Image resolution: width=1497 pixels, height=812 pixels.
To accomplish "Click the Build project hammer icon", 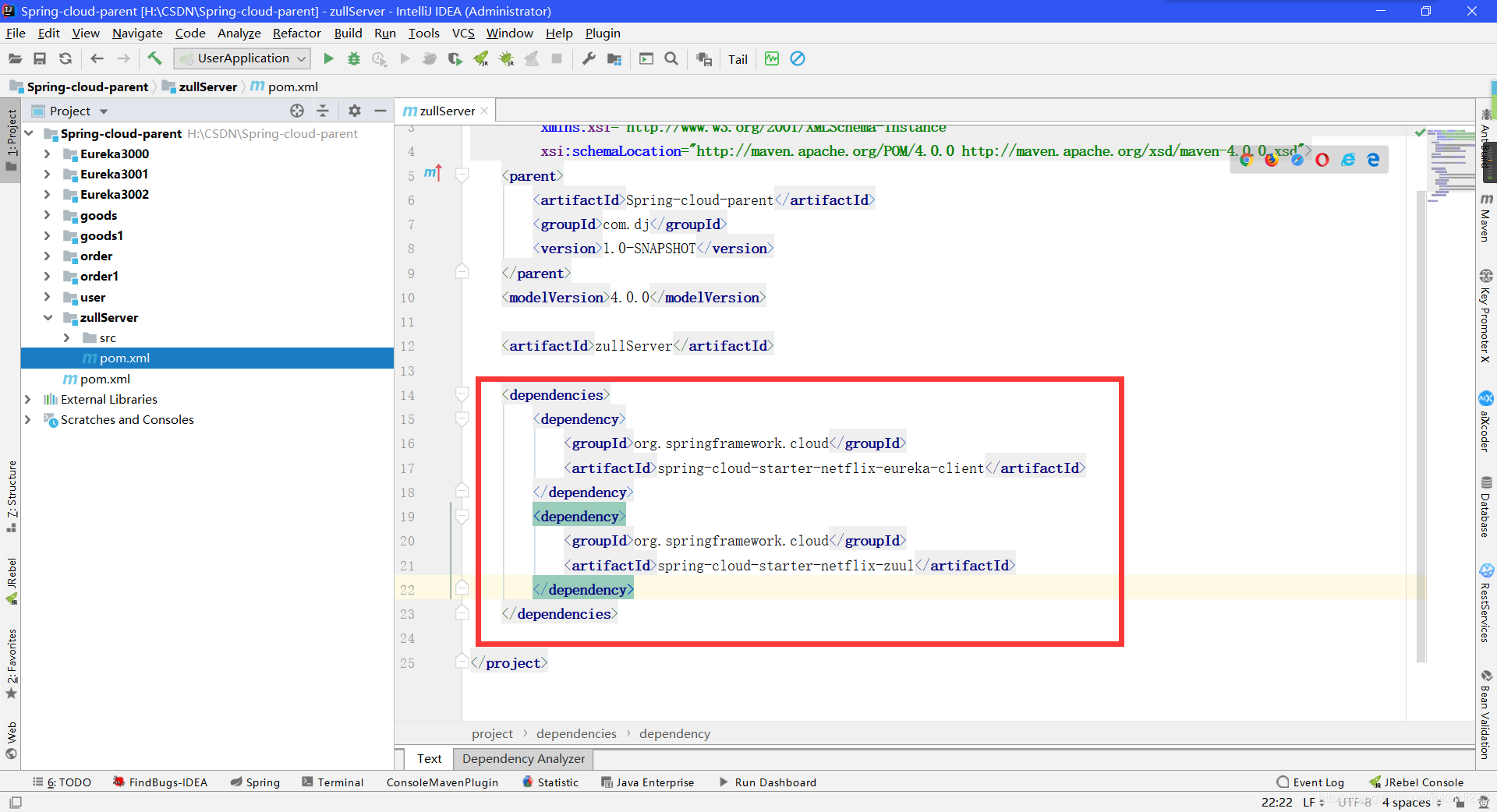I will coord(154,58).
